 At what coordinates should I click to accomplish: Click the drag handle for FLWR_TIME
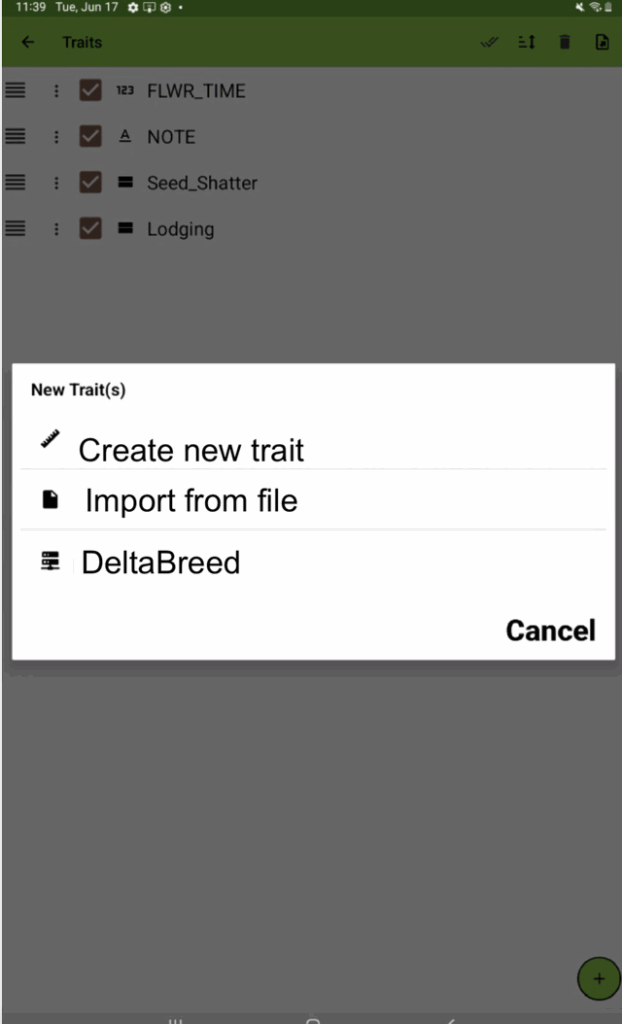(15, 91)
